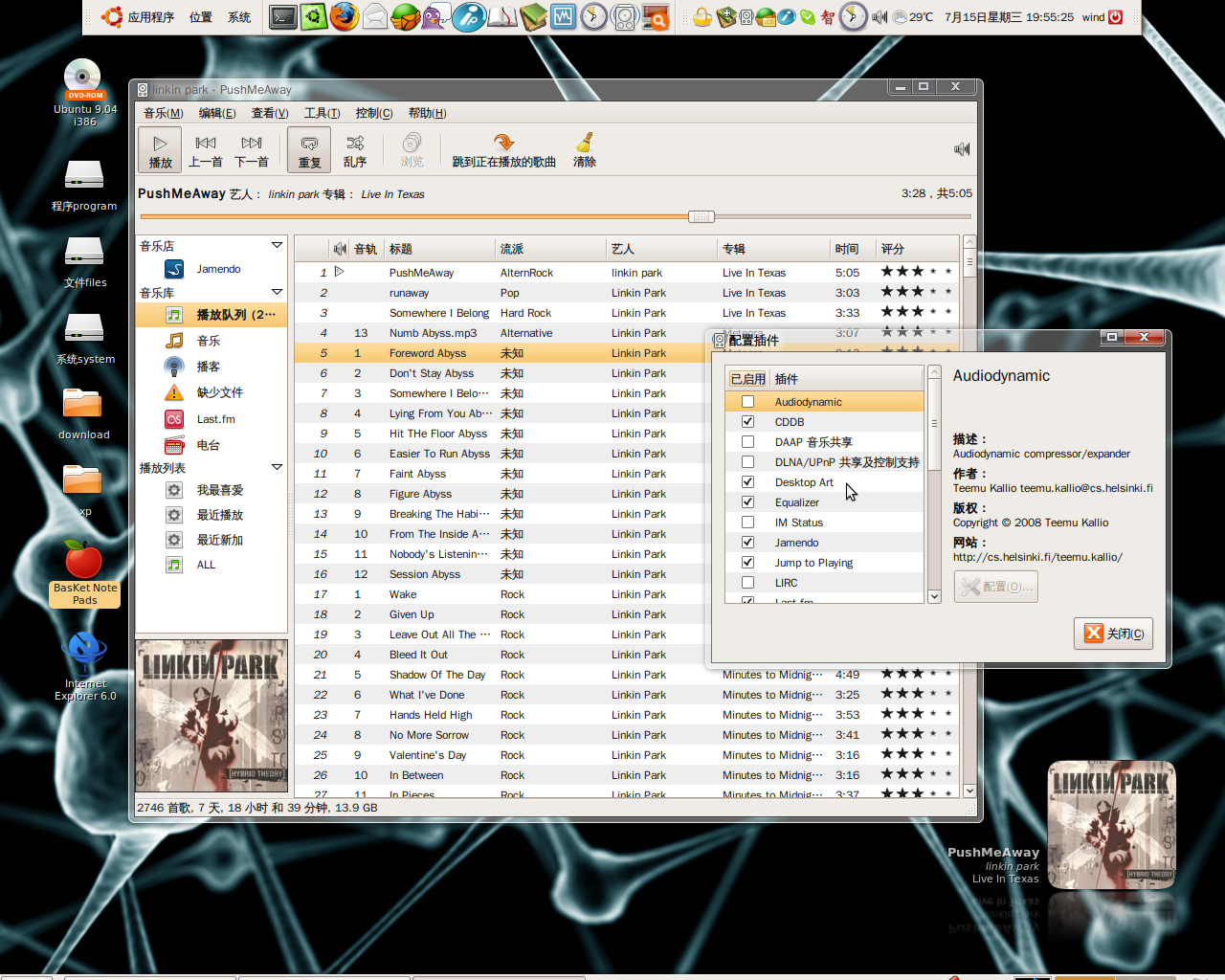Select the song Numb Abyss.mp3
Image resolution: width=1225 pixels, height=980 pixels.
tap(626, 333)
